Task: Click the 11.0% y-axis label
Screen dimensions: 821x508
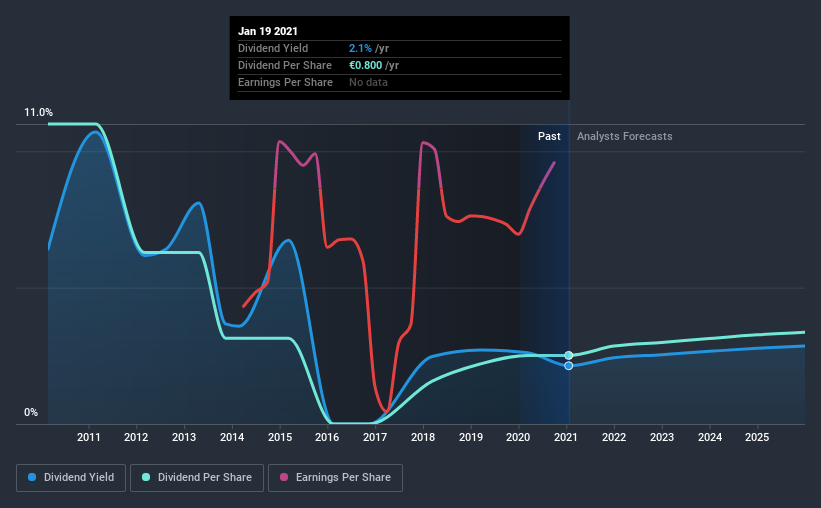Action: coord(38,113)
